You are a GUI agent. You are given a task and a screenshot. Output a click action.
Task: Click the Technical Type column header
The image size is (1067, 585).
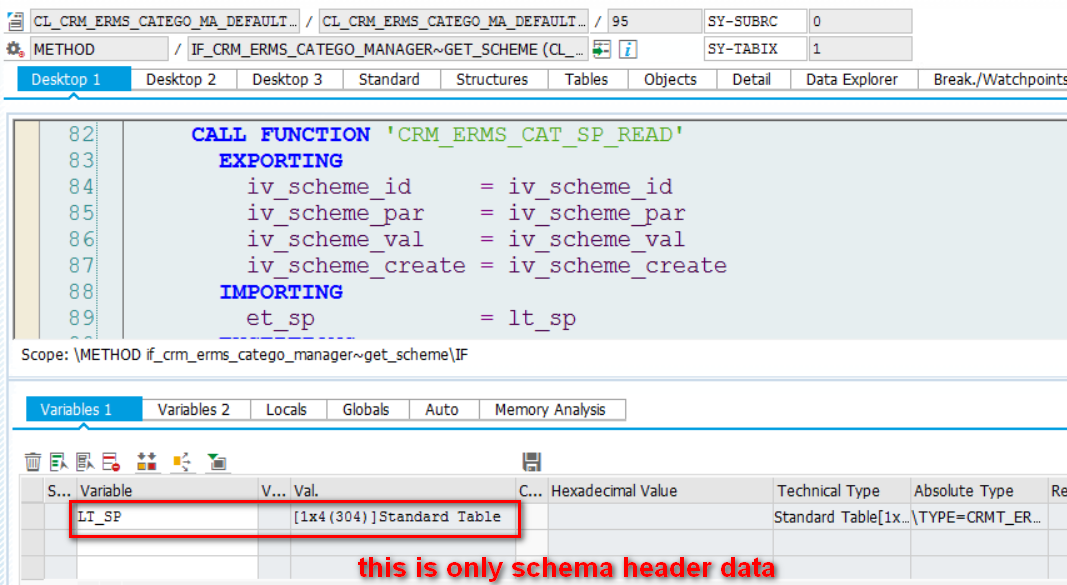[842, 490]
